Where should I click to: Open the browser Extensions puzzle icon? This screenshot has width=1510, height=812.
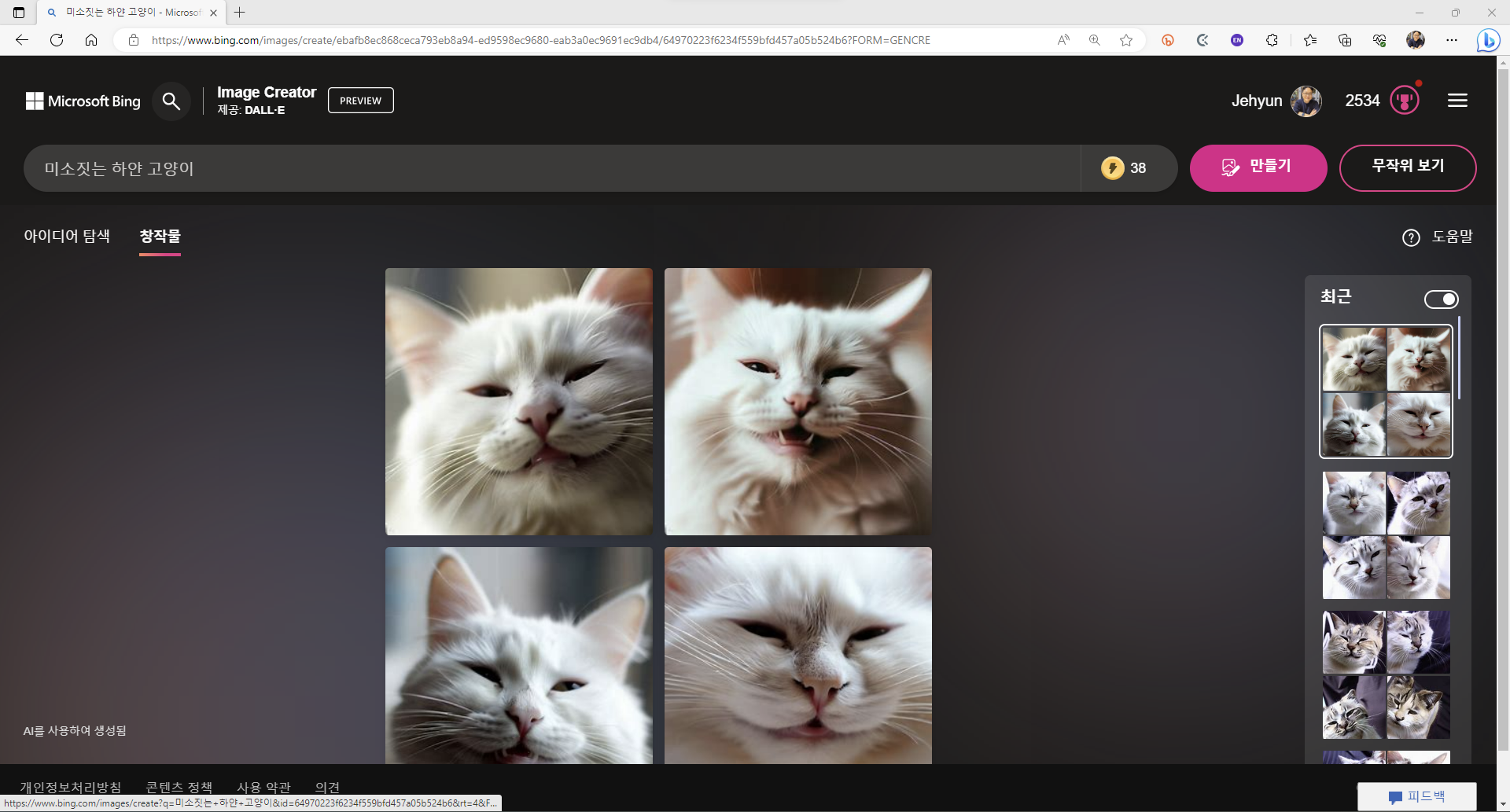pyautogui.click(x=1272, y=40)
